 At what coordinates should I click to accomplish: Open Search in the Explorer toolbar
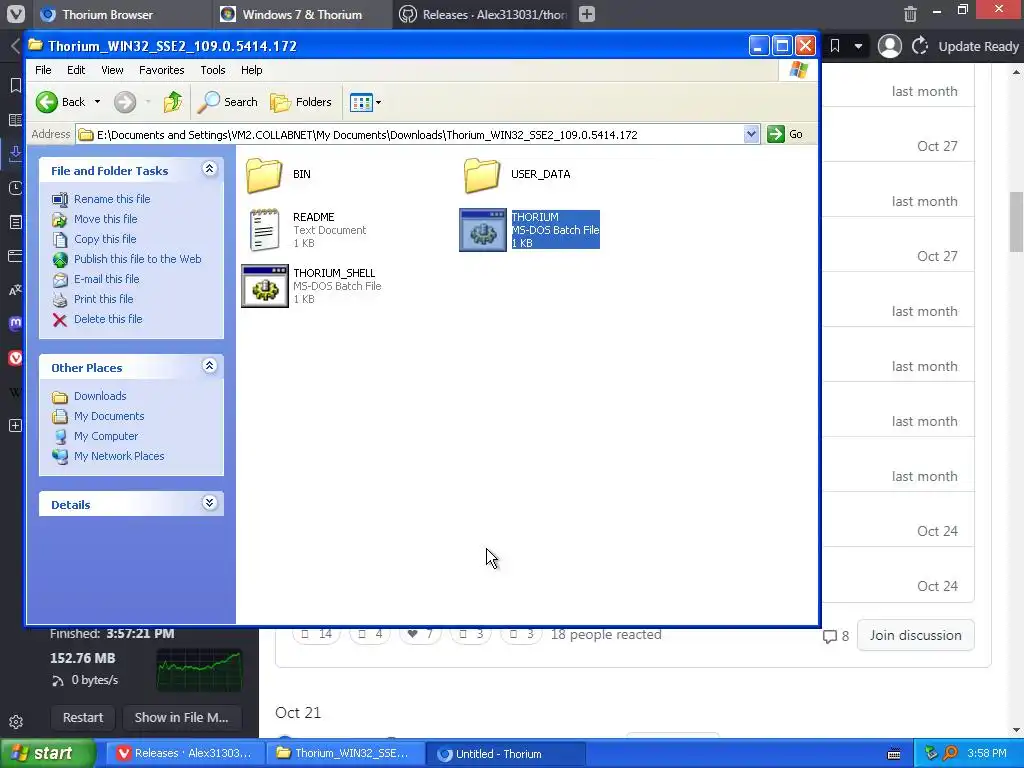pyautogui.click(x=228, y=102)
